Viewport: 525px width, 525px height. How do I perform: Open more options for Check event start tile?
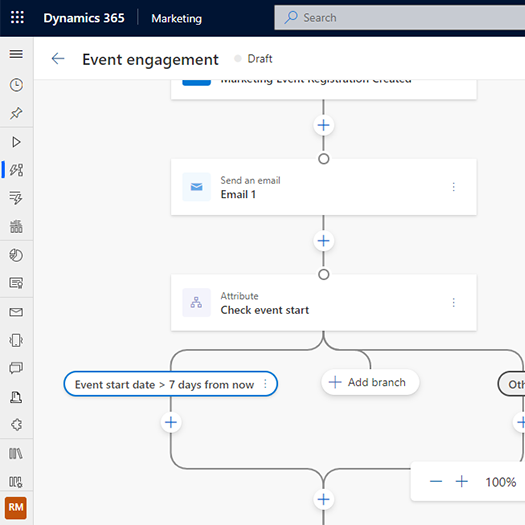[454, 303]
